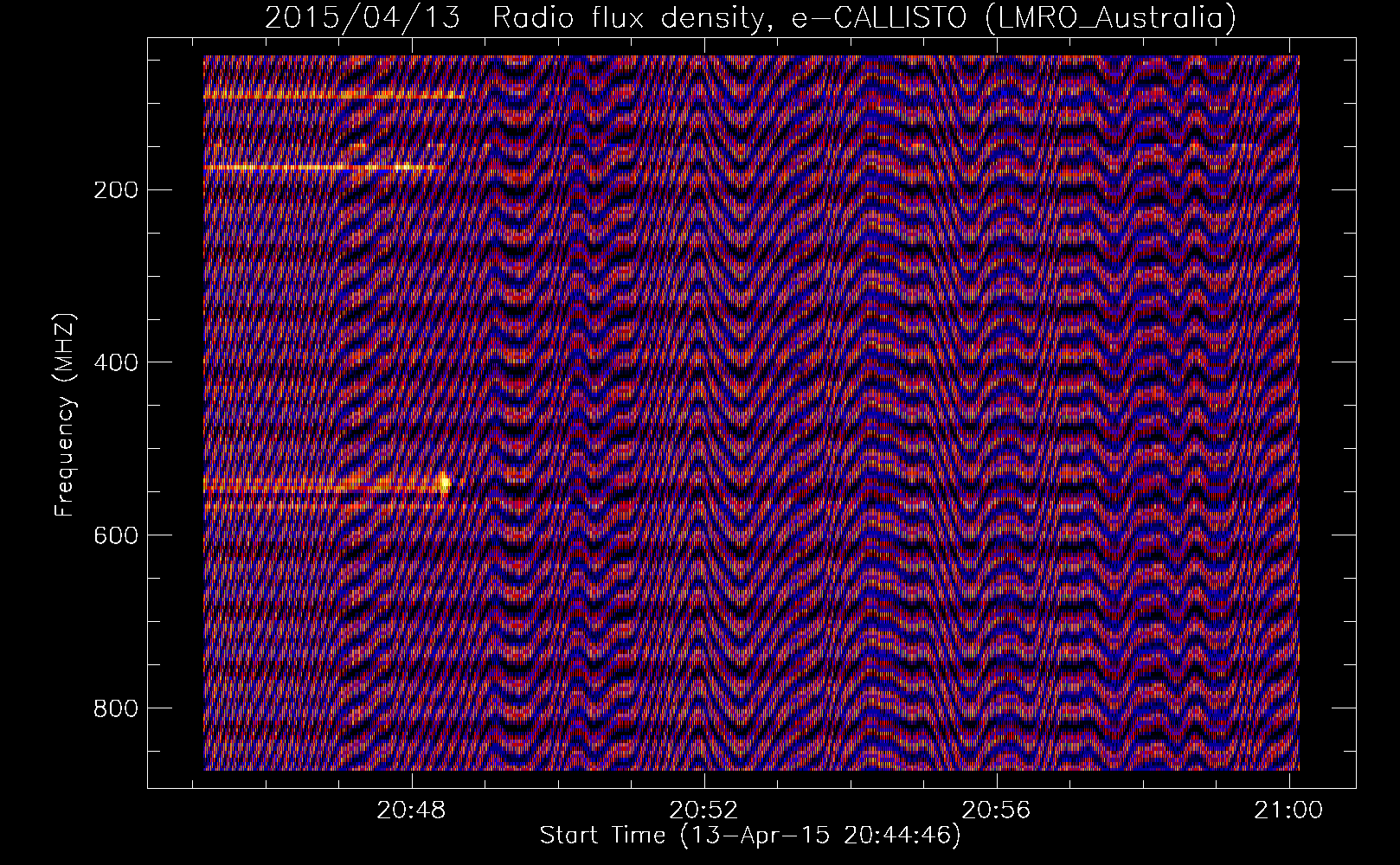
Task: Click the 200 frequency tick label
Action: tap(114, 189)
